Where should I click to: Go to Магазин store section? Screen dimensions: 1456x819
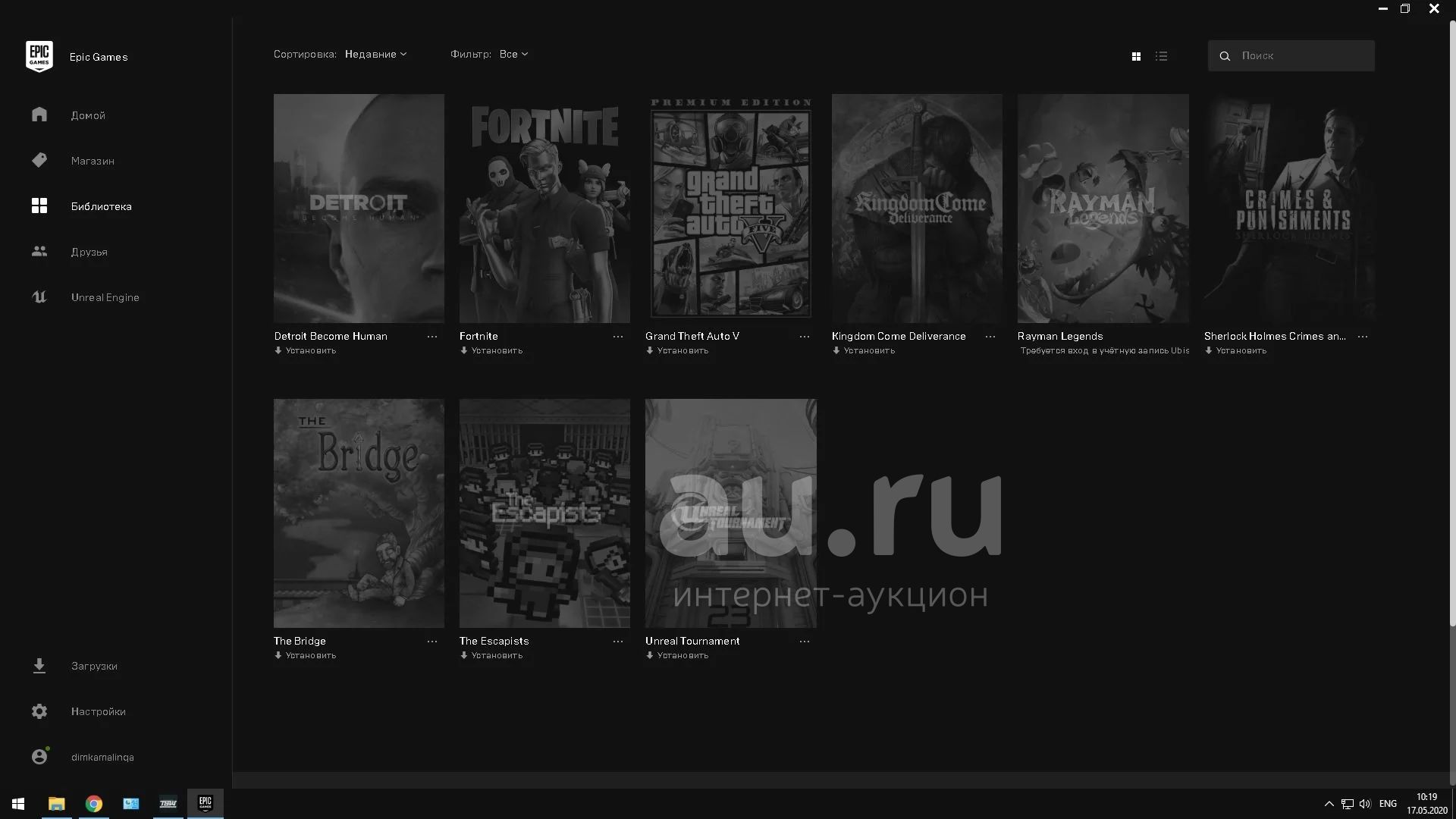tap(93, 161)
